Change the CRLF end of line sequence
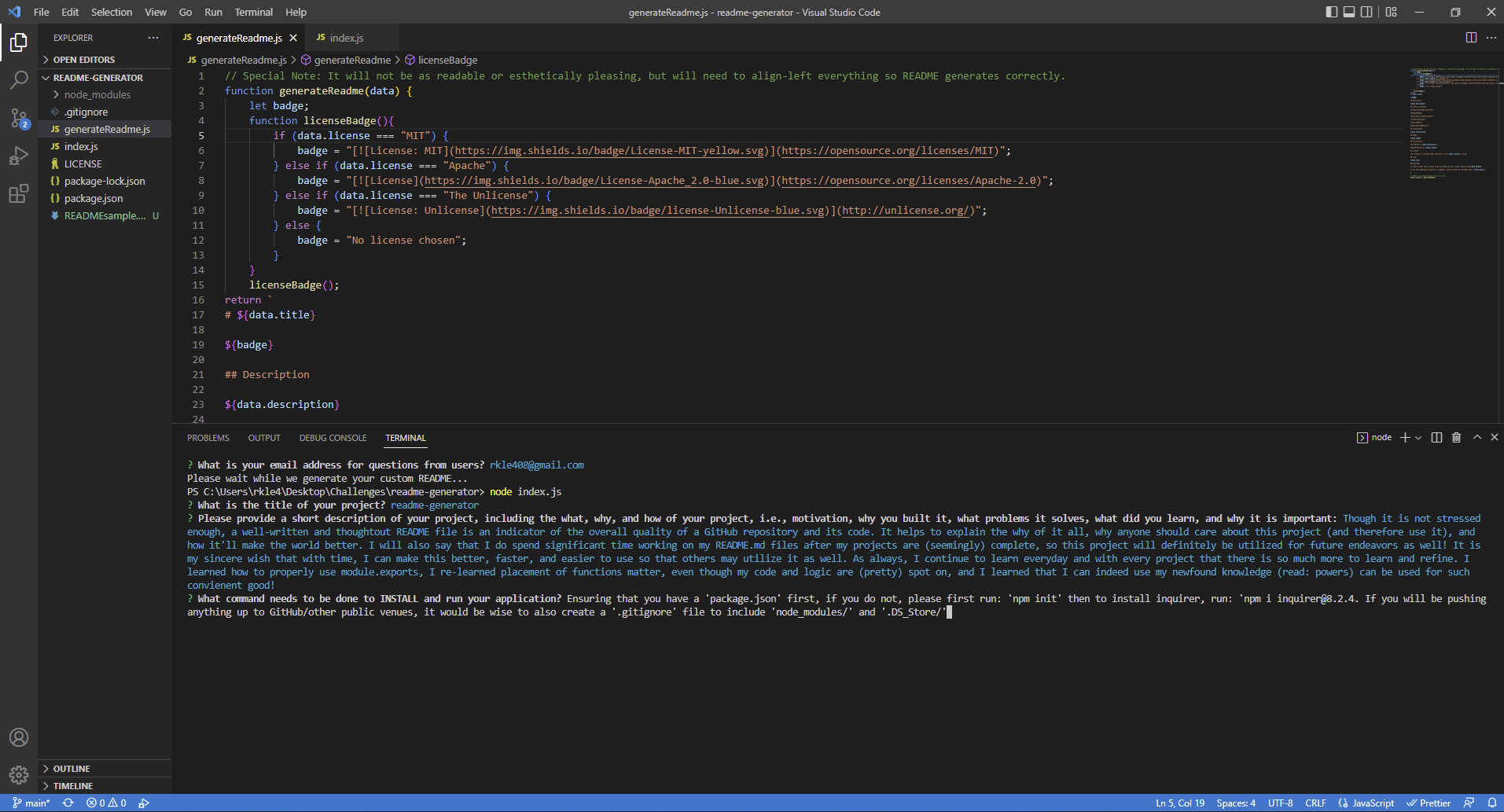Viewport: 1504px width, 812px height. coord(1315,803)
